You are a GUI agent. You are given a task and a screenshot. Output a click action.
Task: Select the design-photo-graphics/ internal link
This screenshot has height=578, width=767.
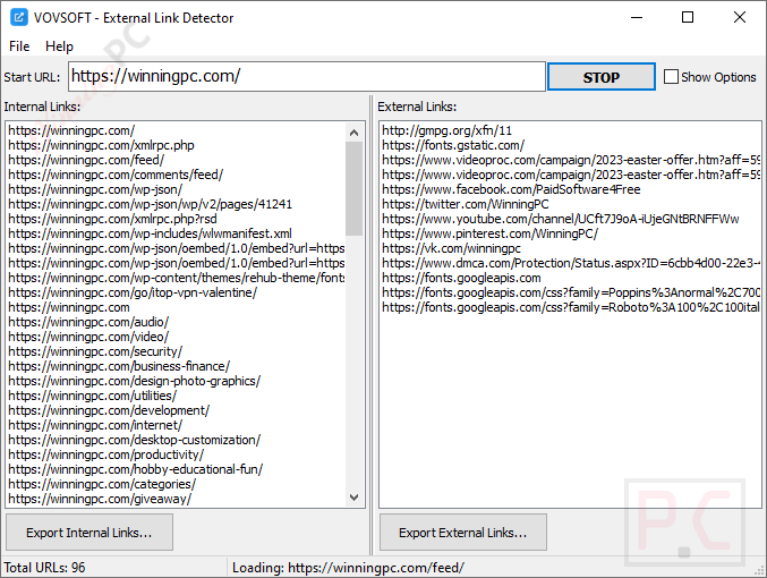pyautogui.click(x=134, y=380)
